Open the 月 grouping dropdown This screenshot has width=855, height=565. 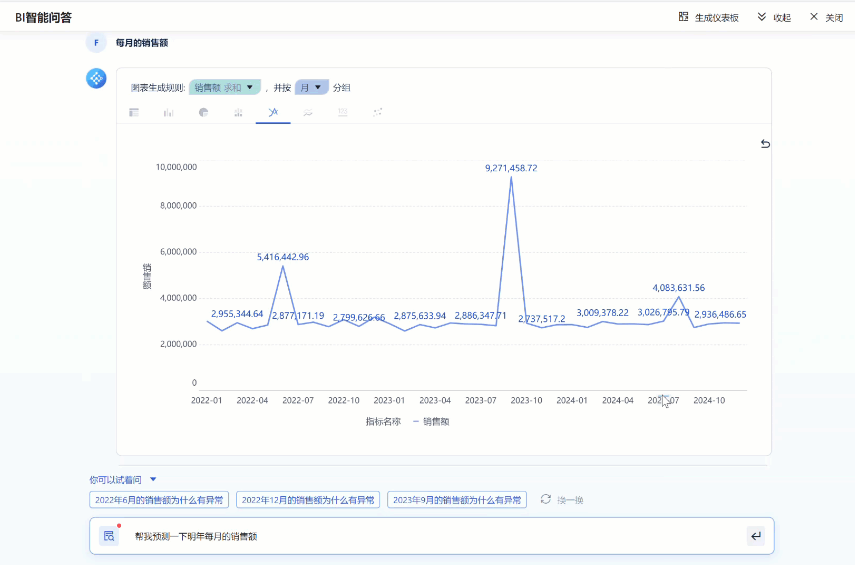tap(311, 87)
